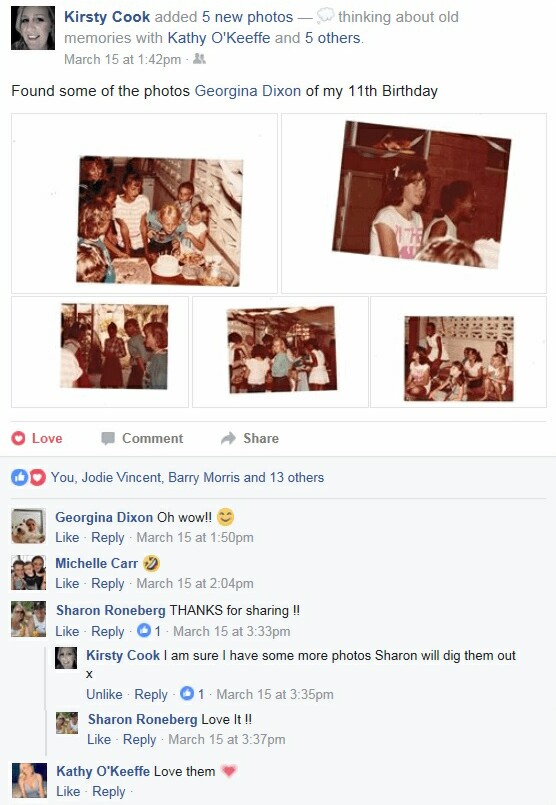Open the '5 new photos' album link
Screen dimensions: 556x805
tap(247, 17)
